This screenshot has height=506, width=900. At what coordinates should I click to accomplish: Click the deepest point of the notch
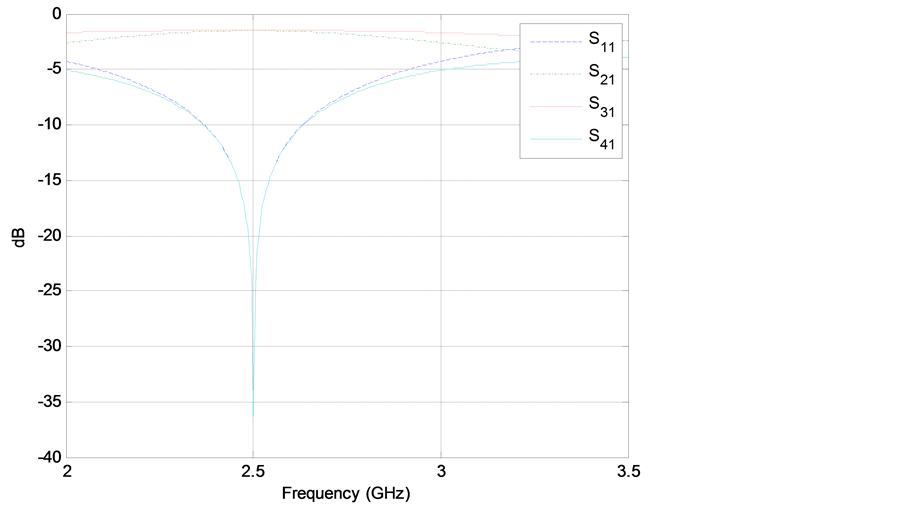pyautogui.click(x=253, y=414)
